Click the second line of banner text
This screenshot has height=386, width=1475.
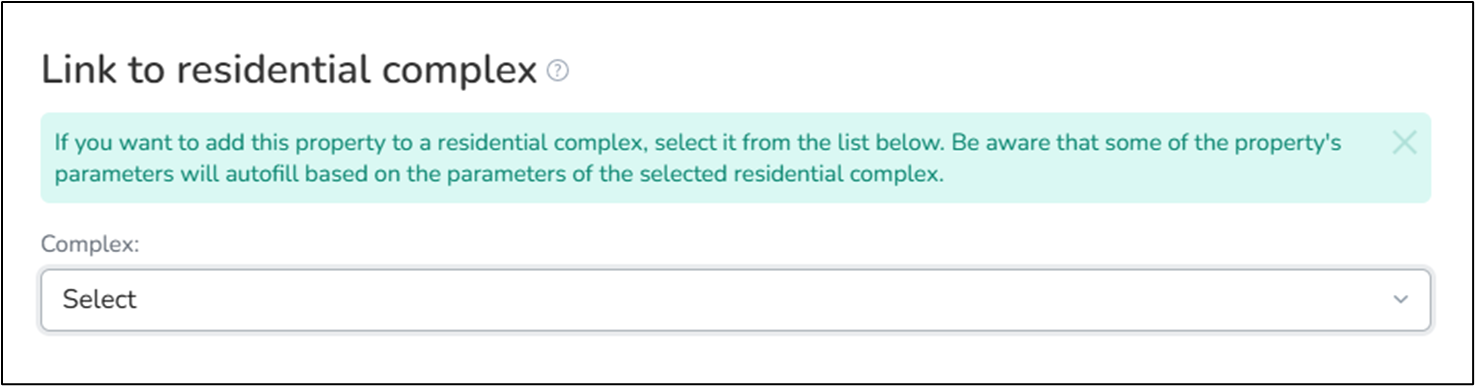tap(499, 174)
